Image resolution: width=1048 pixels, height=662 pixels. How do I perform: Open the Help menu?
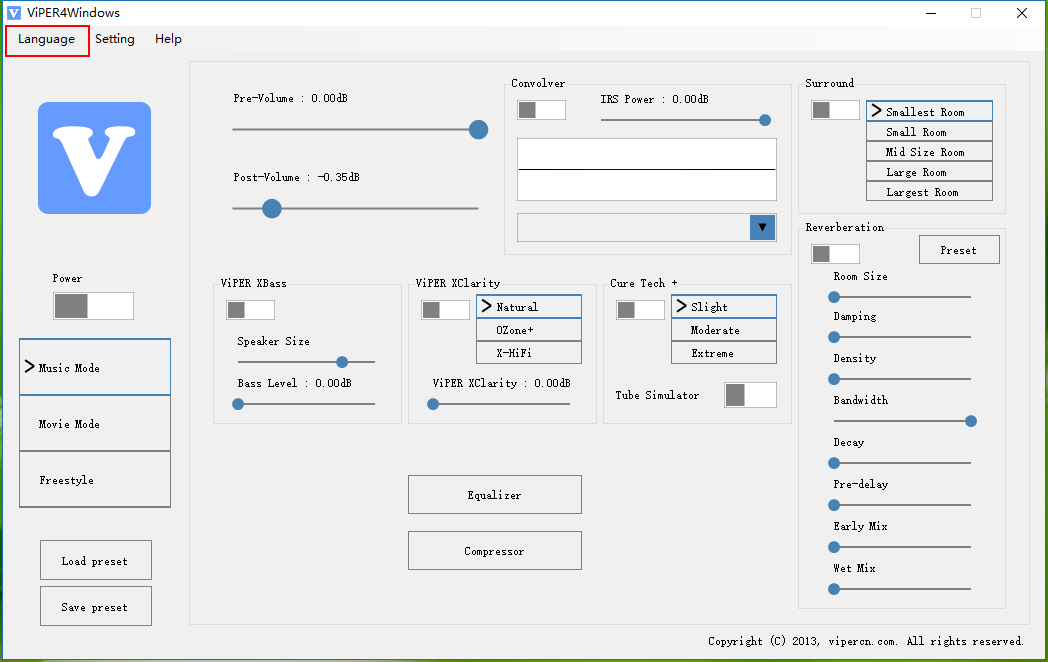pos(168,39)
